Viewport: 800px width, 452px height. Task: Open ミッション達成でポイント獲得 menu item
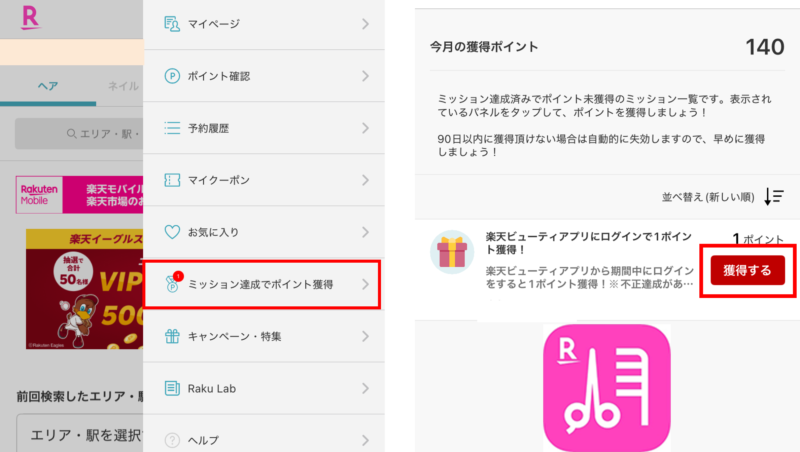(263, 284)
